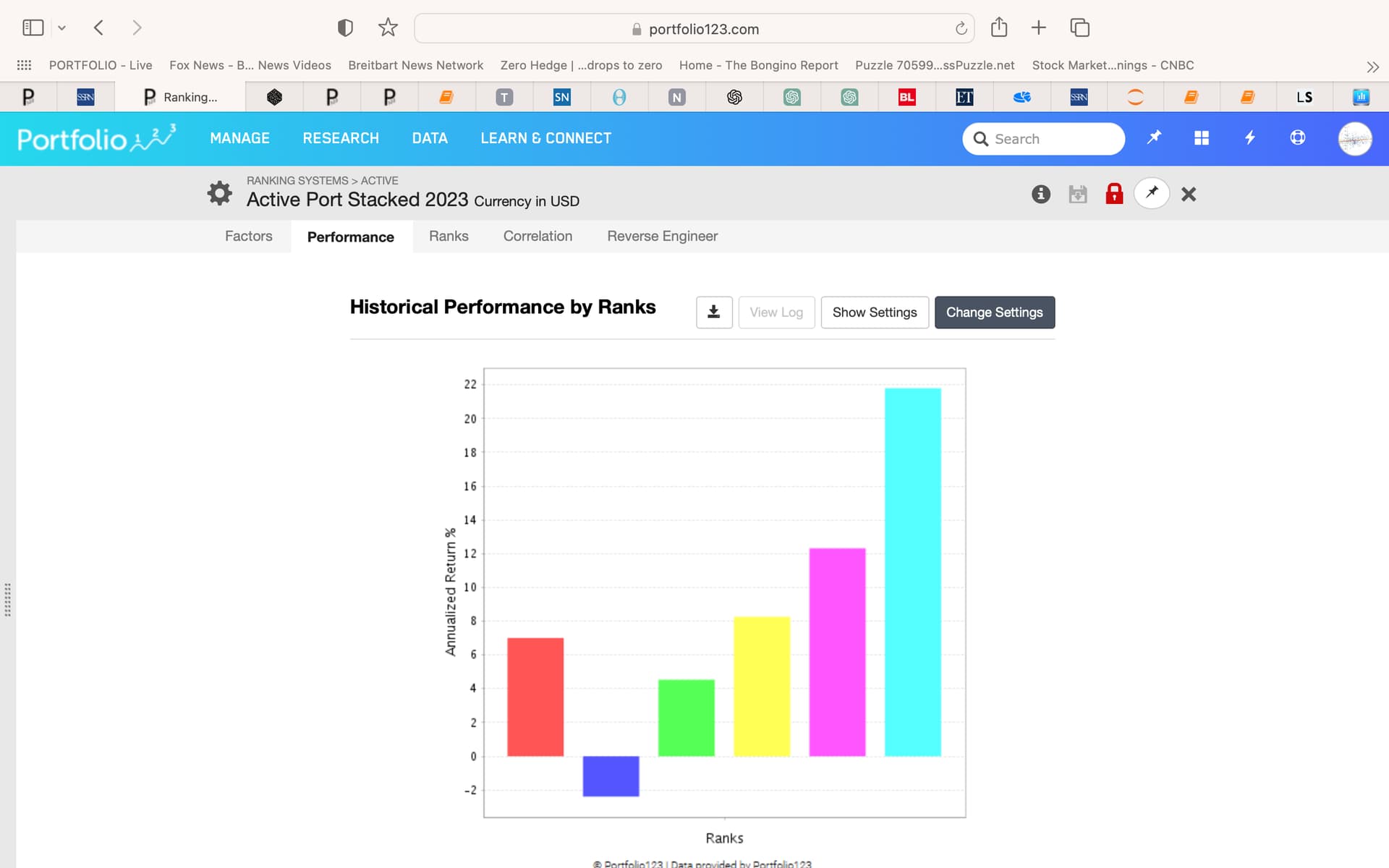Click the Show Settings button
Image resolution: width=1389 pixels, height=868 pixels.
[x=875, y=312]
